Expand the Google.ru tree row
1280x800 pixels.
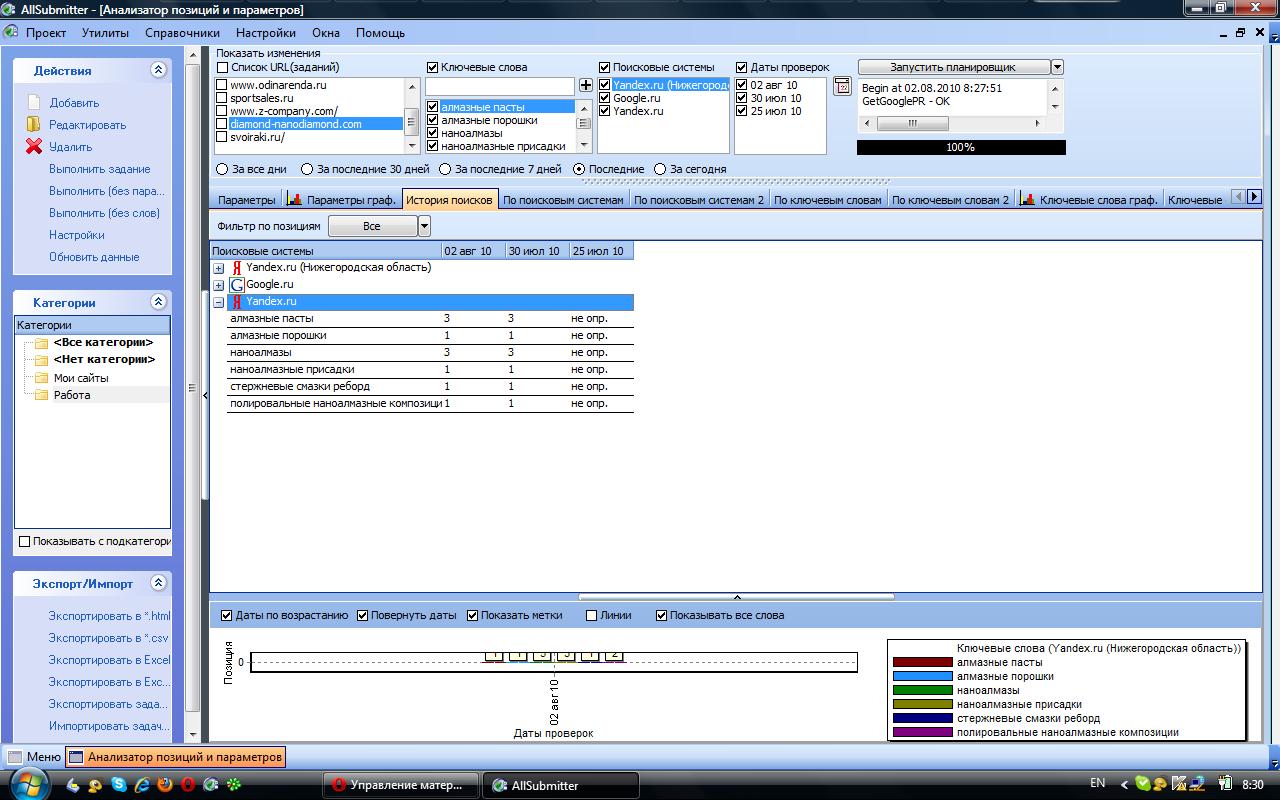tap(219, 285)
